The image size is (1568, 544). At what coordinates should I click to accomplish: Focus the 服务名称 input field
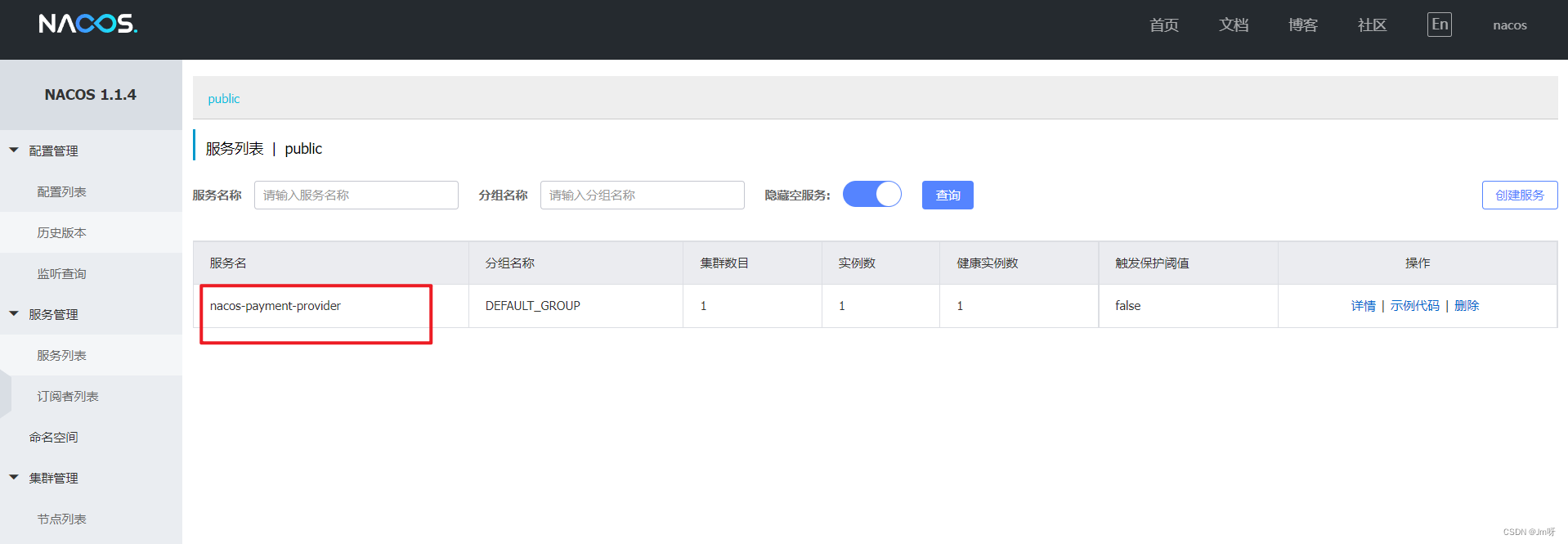tap(356, 195)
